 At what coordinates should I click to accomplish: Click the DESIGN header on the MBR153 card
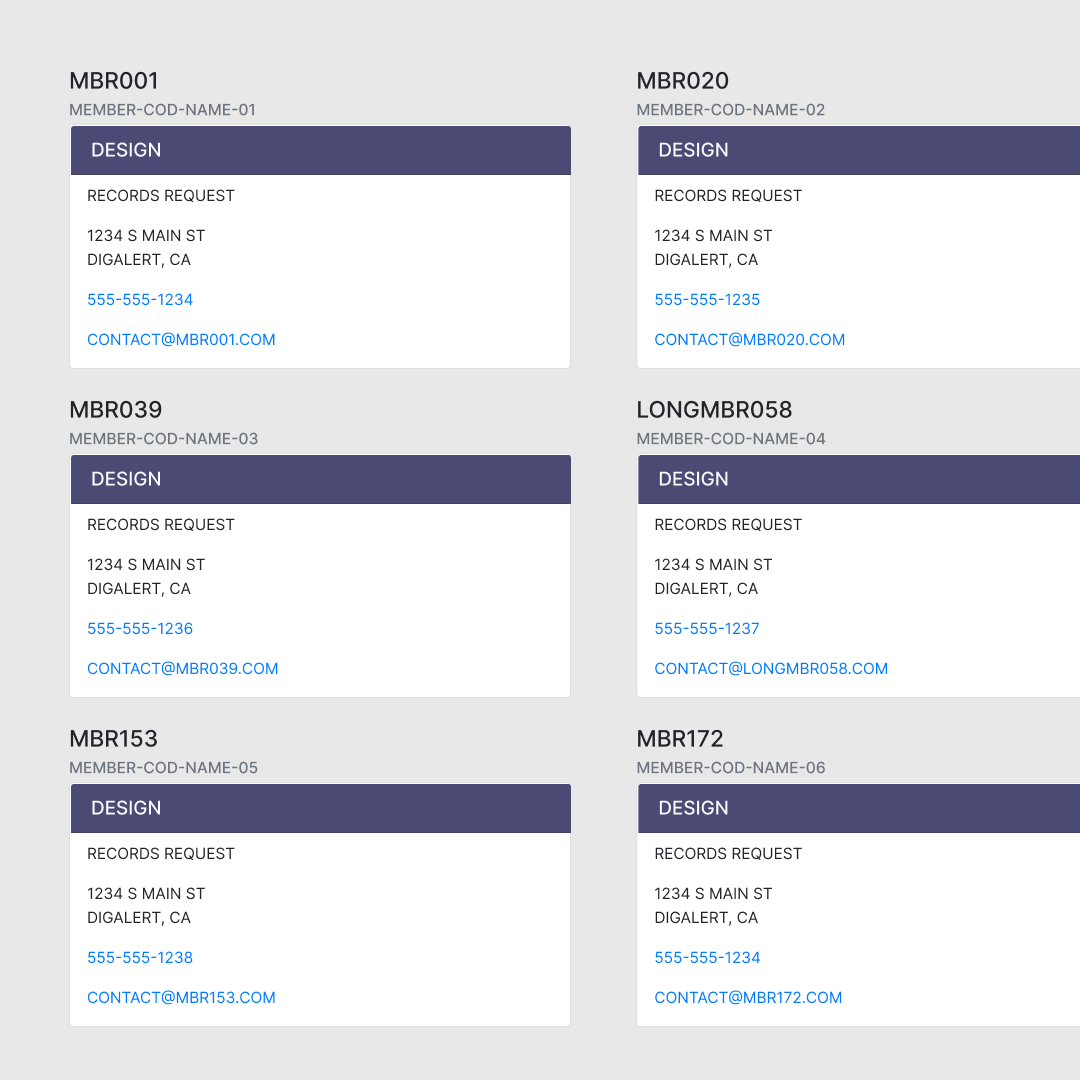126,808
